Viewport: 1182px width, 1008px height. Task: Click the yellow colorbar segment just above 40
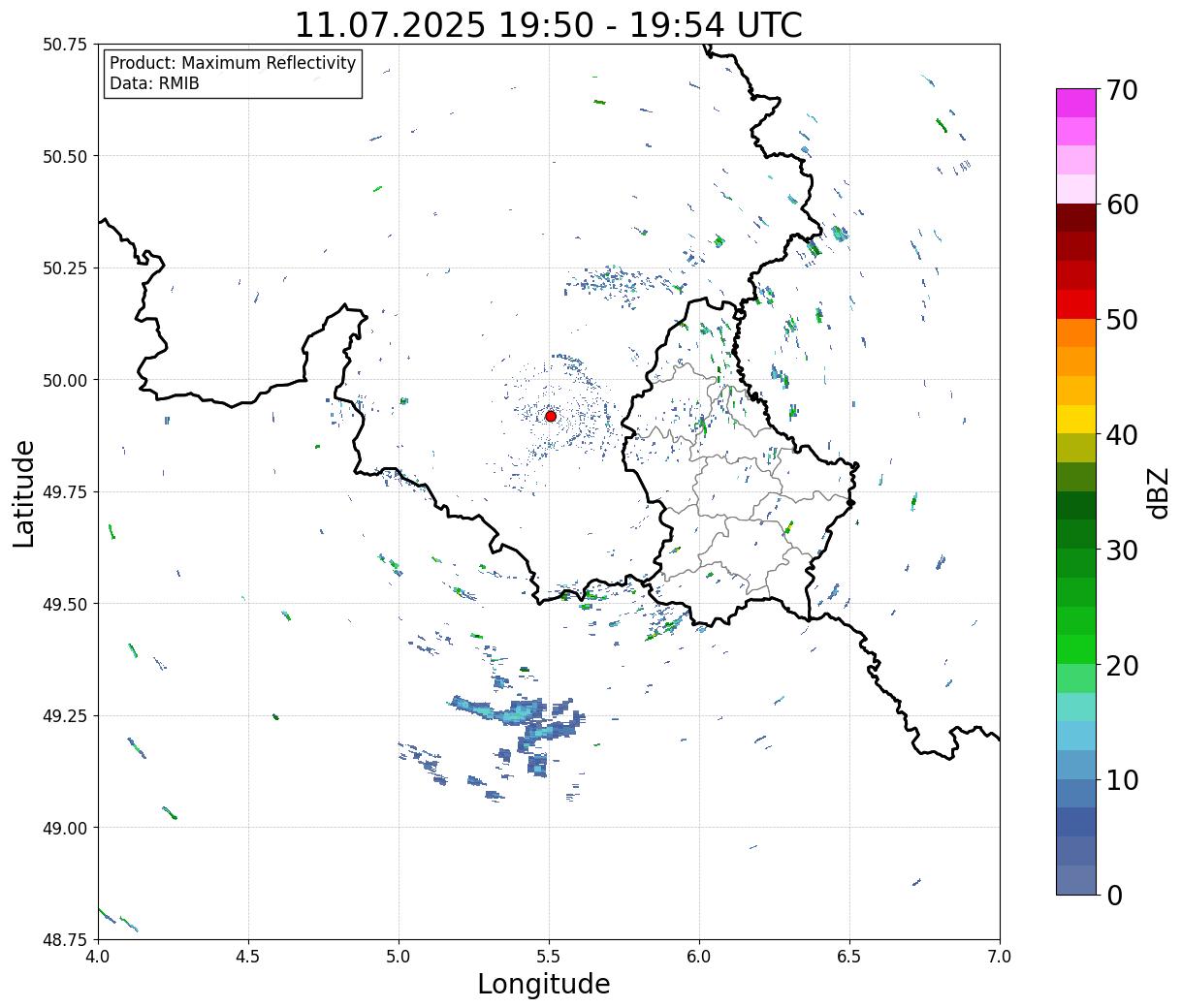coord(1075,420)
